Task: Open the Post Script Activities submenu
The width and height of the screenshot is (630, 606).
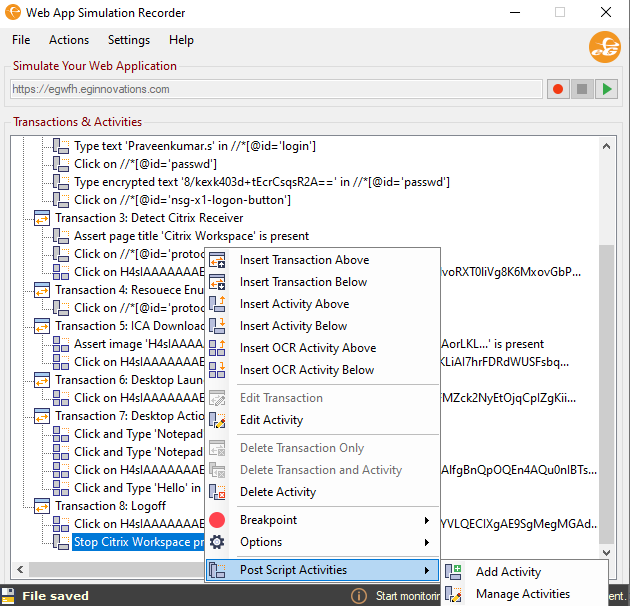Action: click(x=323, y=570)
